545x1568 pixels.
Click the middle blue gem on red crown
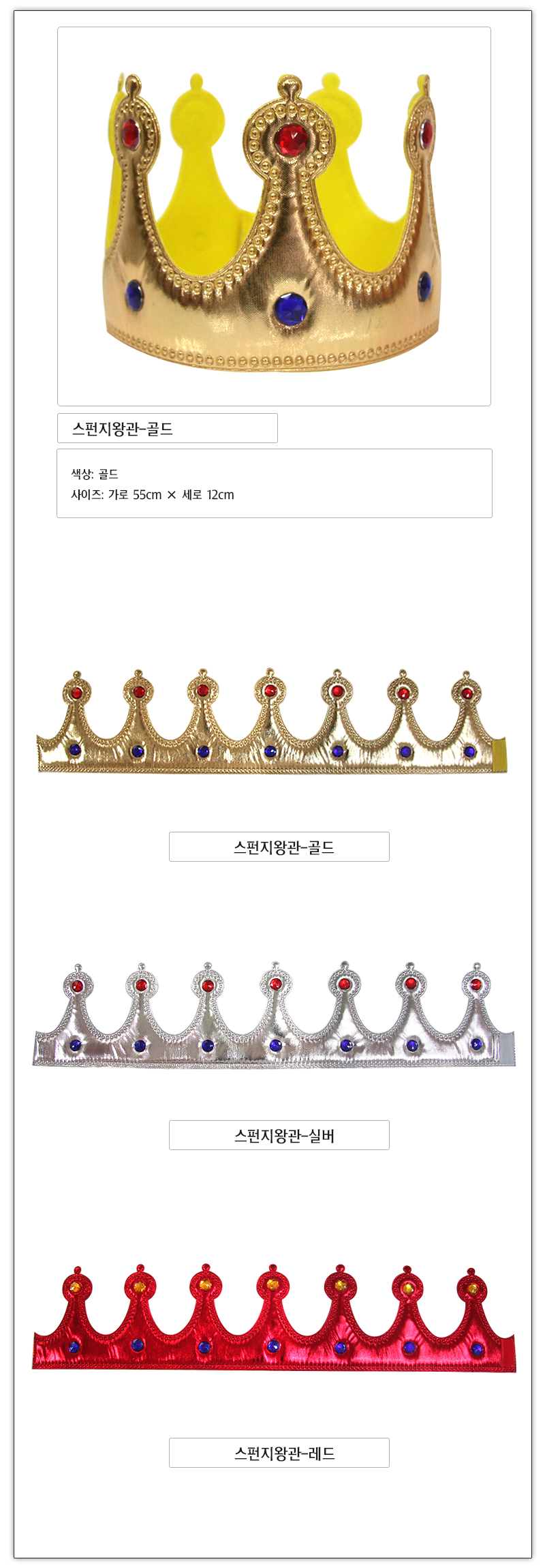pos(273,1346)
